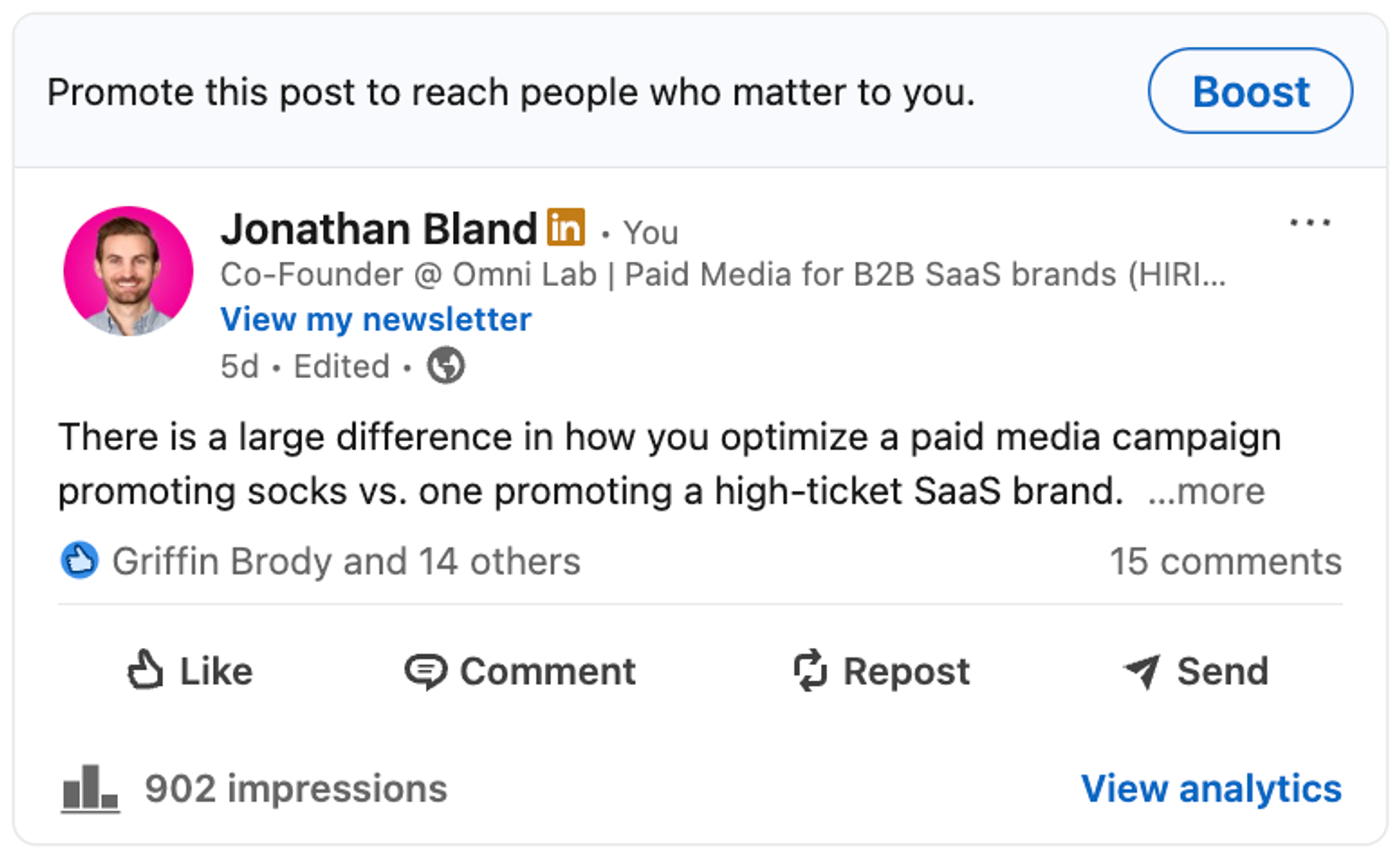This screenshot has height=852, width=1400.
Task: Open the three-dot post options menu
Action: (1310, 222)
